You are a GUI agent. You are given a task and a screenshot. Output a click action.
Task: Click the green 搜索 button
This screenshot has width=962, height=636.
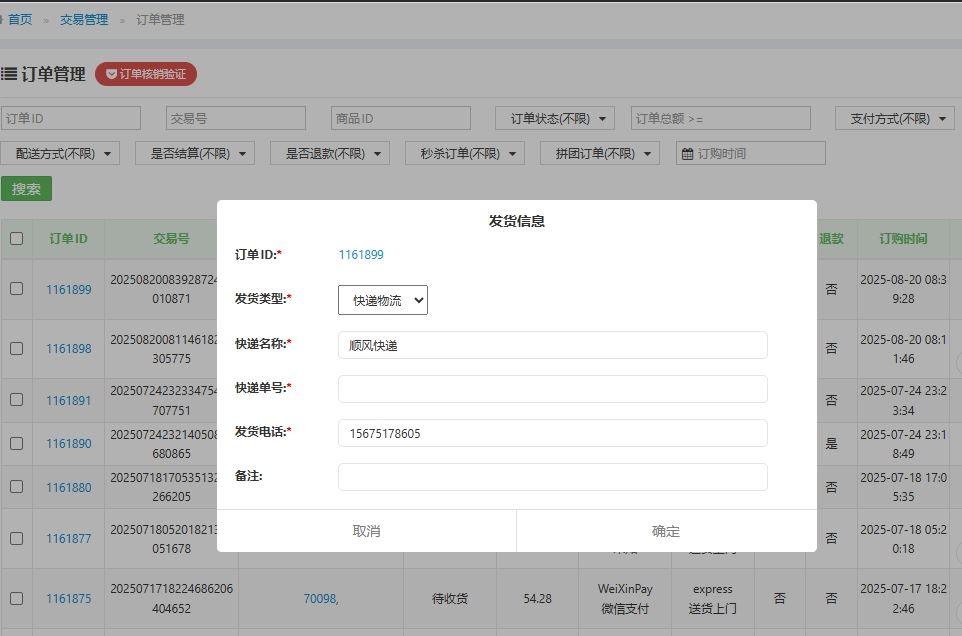click(x=26, y=189)
